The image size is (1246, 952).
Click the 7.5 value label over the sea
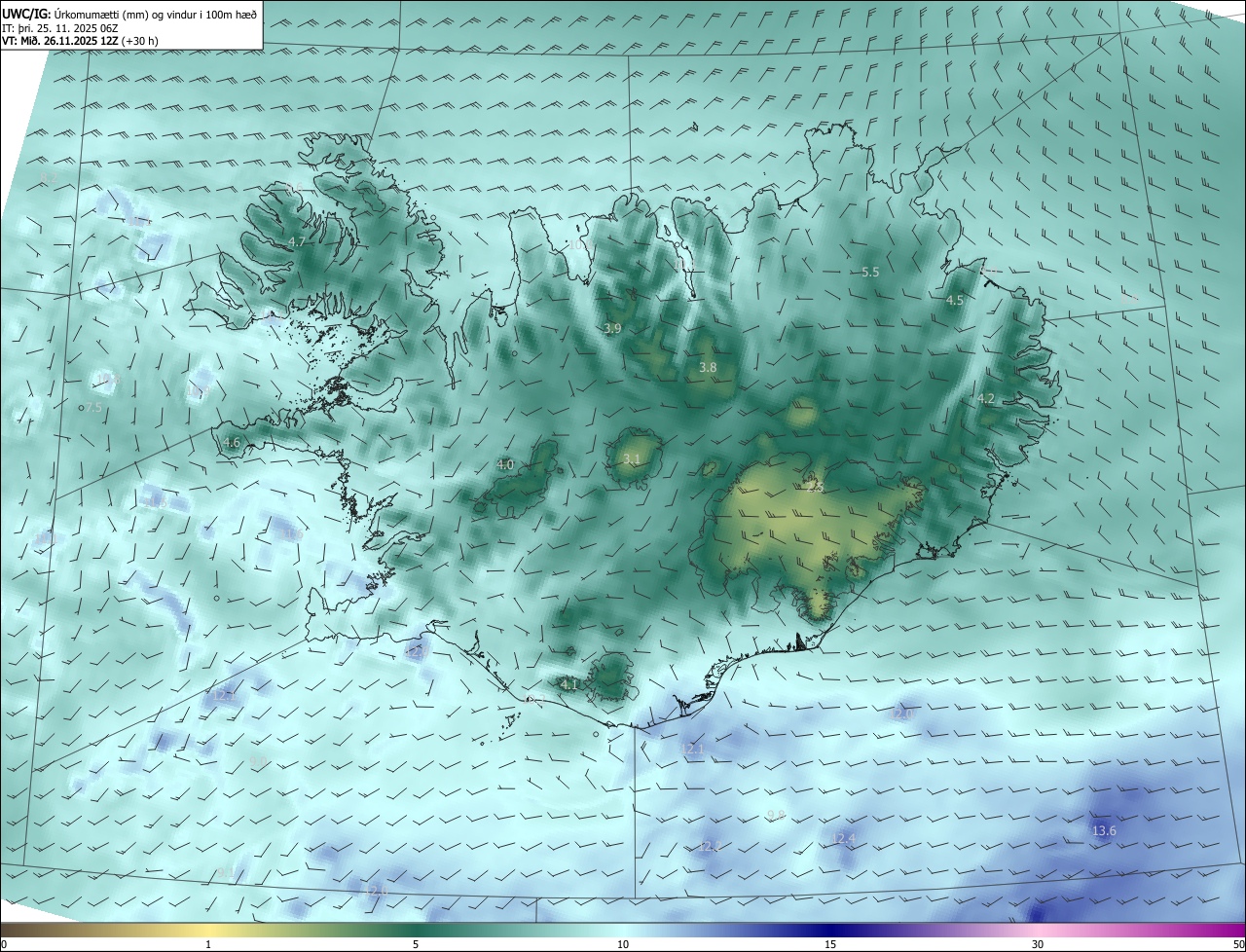tap(94, 408)
